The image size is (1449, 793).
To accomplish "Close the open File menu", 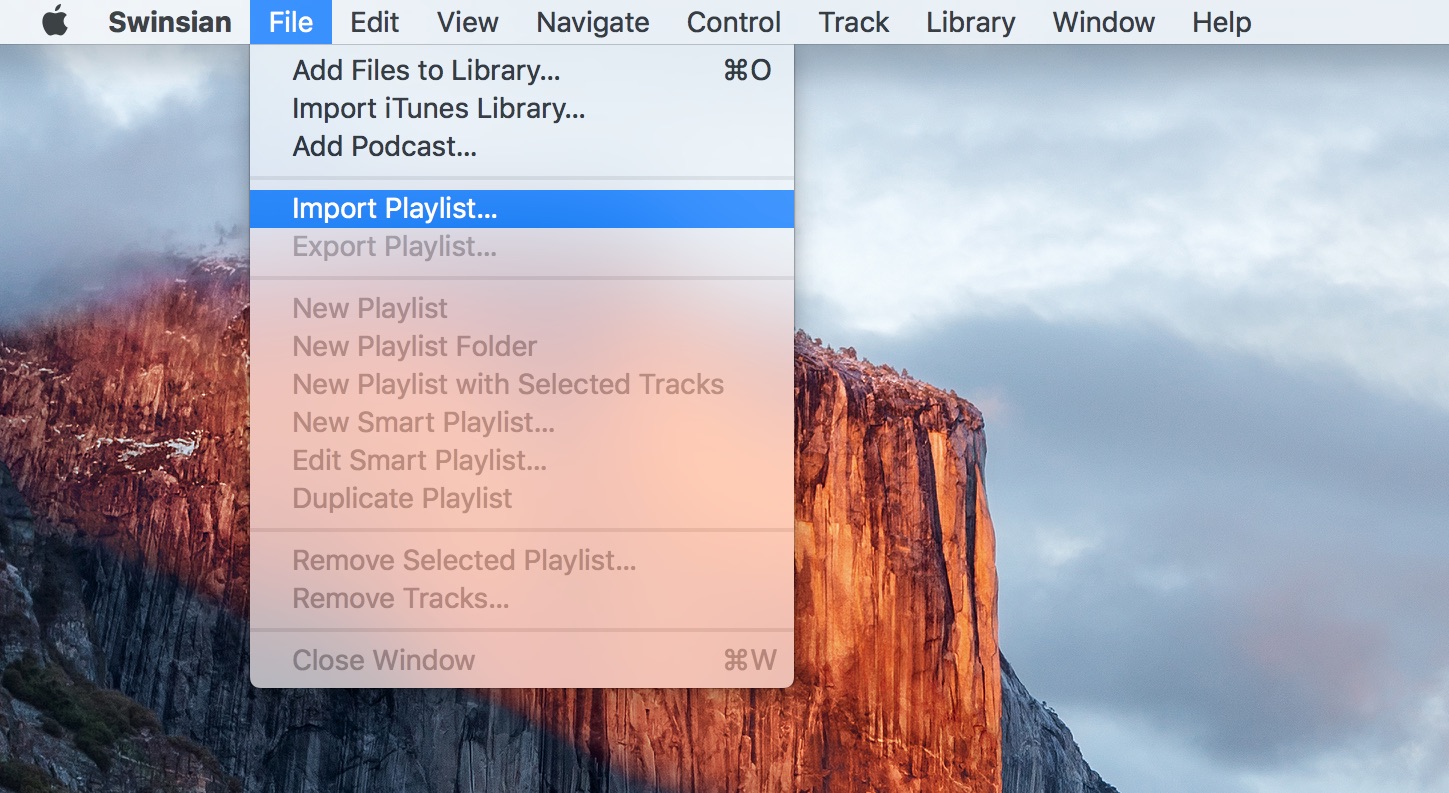I will [291, 22].
